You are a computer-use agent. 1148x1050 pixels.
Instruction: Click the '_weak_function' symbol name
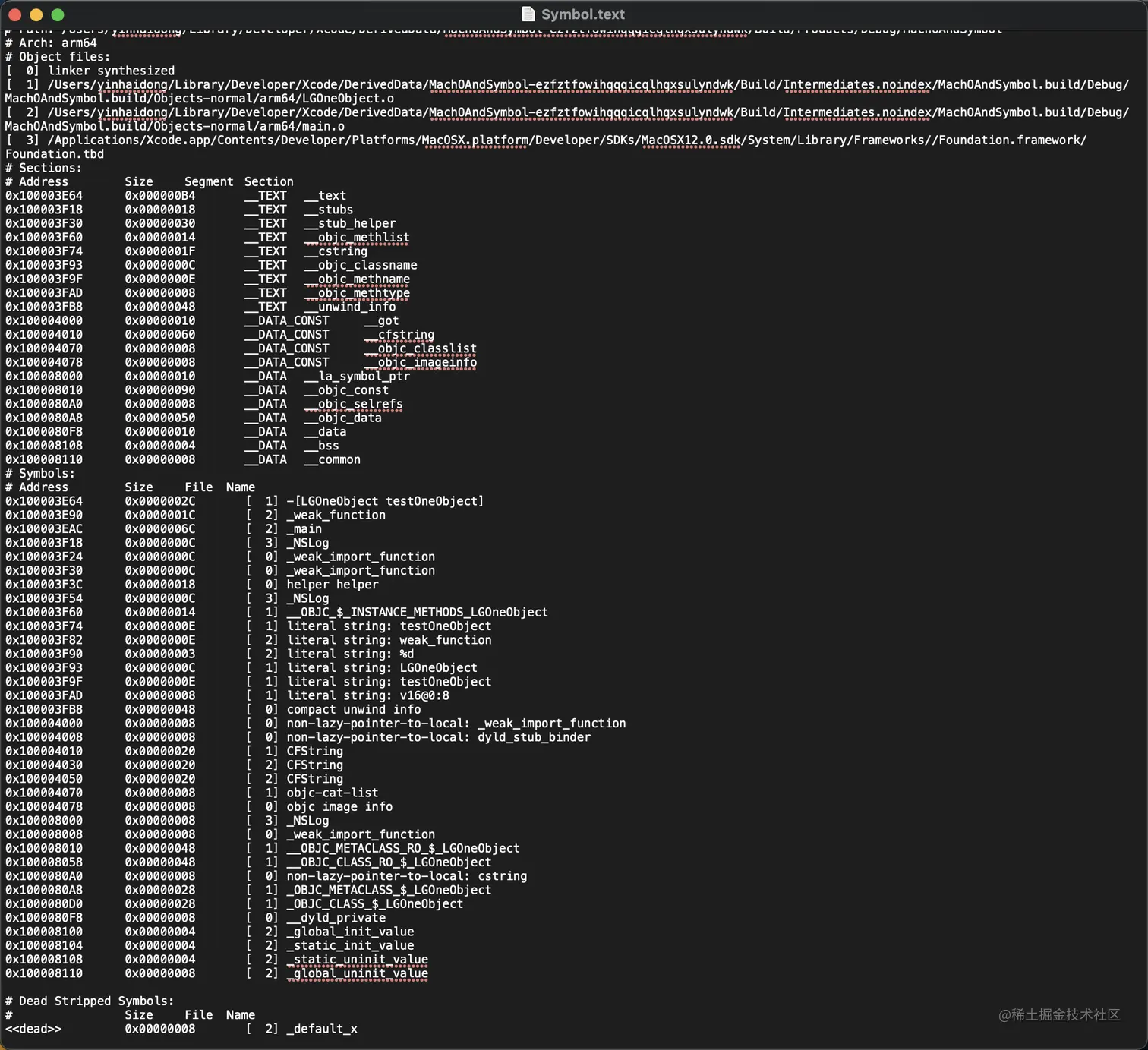point(336,515)
